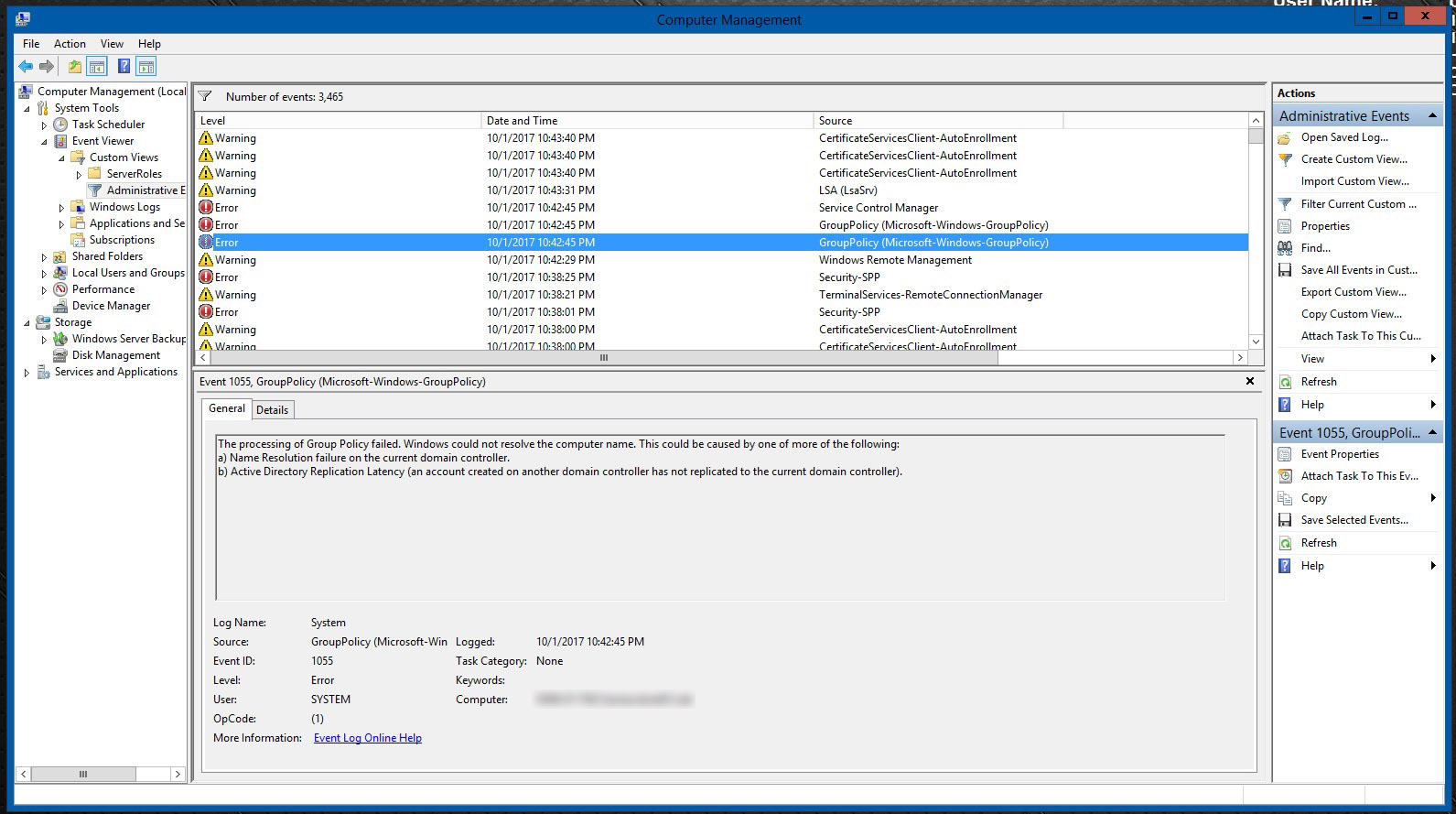This screenshot has width=1456, height=814.
Task: Click the Find binoculars icon
Action: coord(1285,248)
